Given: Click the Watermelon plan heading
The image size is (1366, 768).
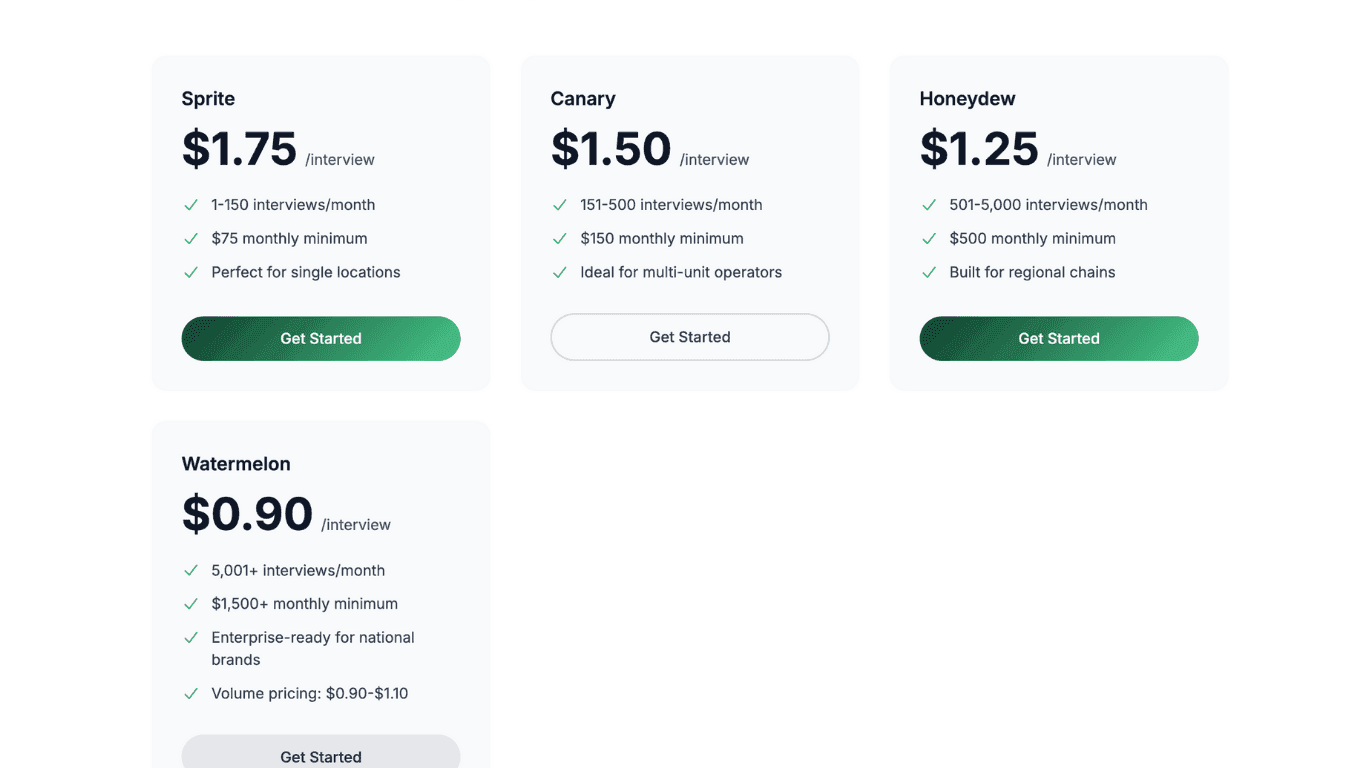Looking at the screenshot, I should 236,464.
